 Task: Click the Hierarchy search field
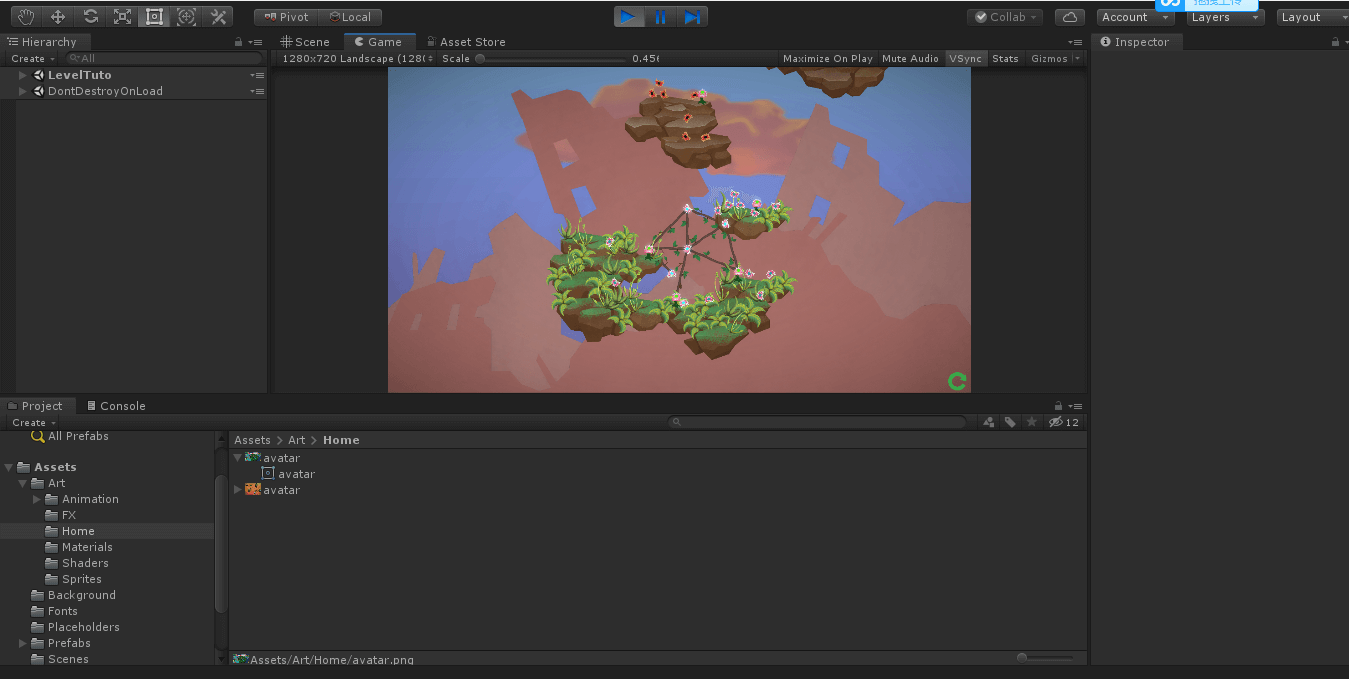pos(163,58)
